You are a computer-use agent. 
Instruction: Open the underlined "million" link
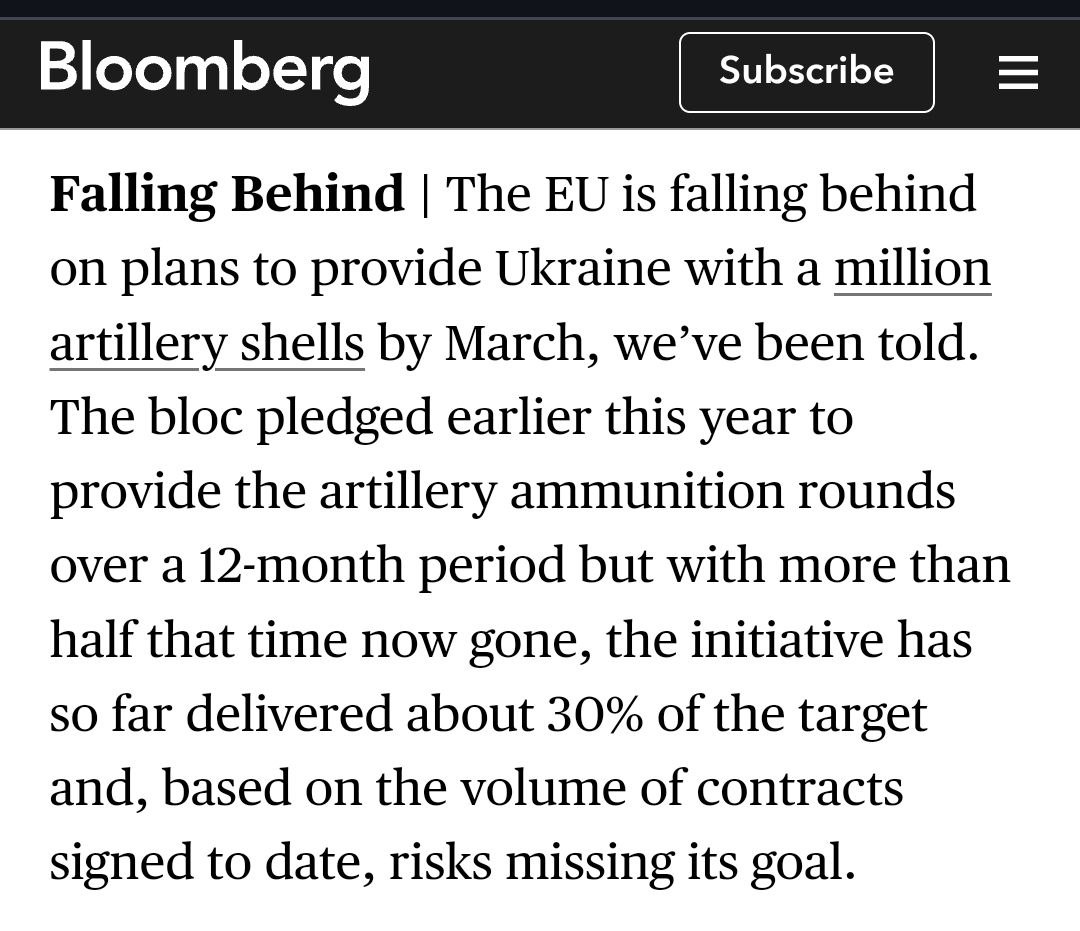[912, 268]
